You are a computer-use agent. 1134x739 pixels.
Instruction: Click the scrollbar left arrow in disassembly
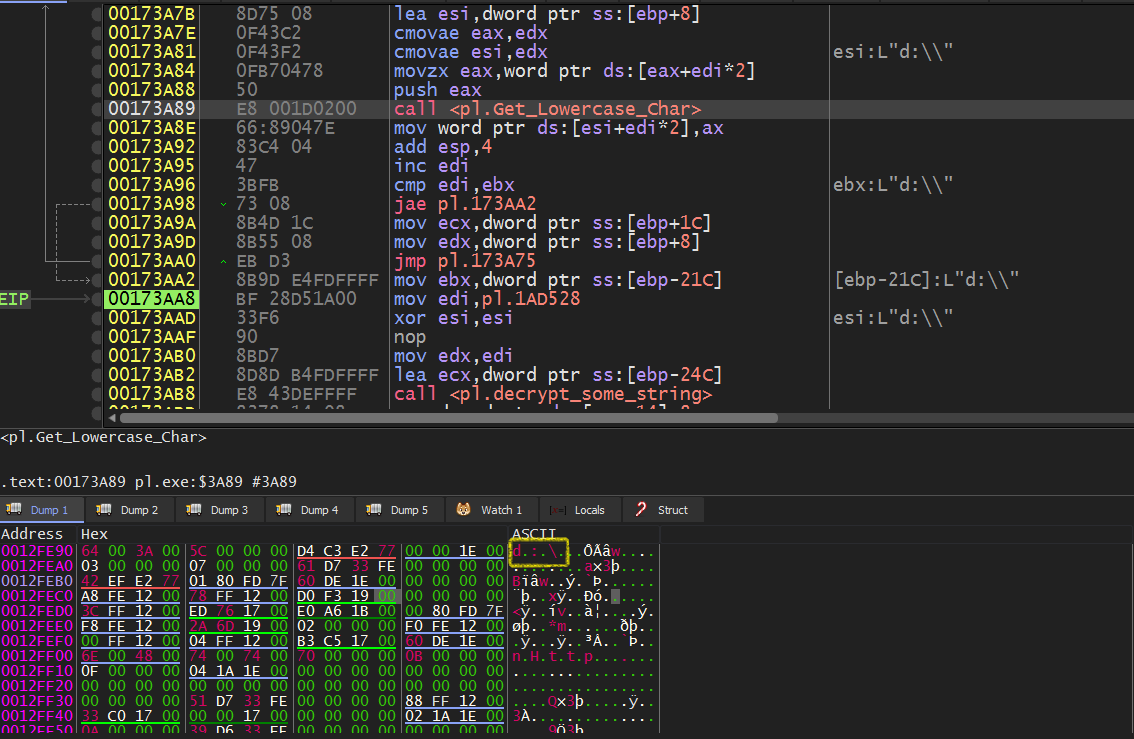click(112, 418)
